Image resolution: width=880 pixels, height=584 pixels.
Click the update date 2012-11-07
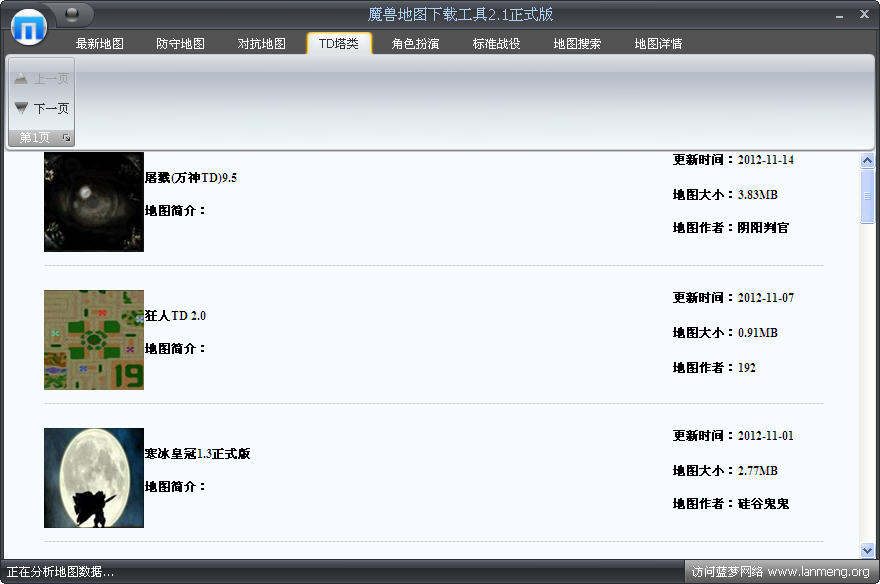[x=766, y=298]
